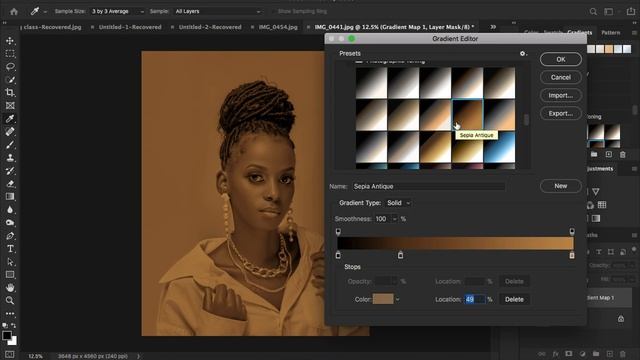Image resolution: width=640 pixels, height=360 pixels.
Task: Open workspace switcher icon
Action: point(609,12)
